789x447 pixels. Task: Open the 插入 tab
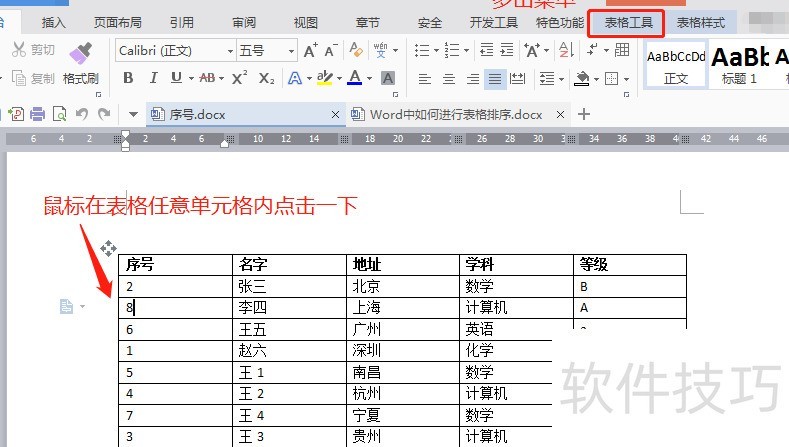pos(53,23)
